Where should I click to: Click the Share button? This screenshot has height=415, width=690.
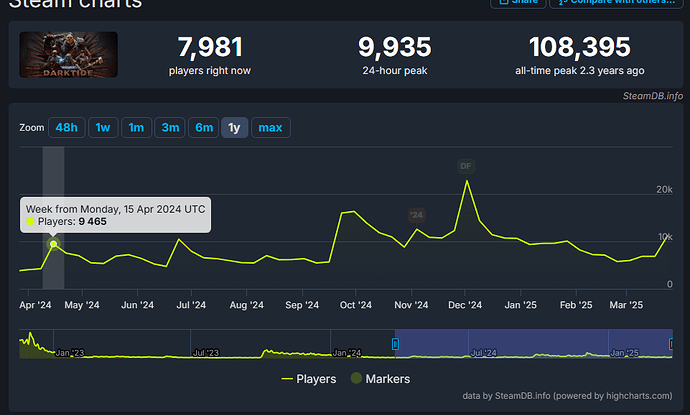pos(518,2)
